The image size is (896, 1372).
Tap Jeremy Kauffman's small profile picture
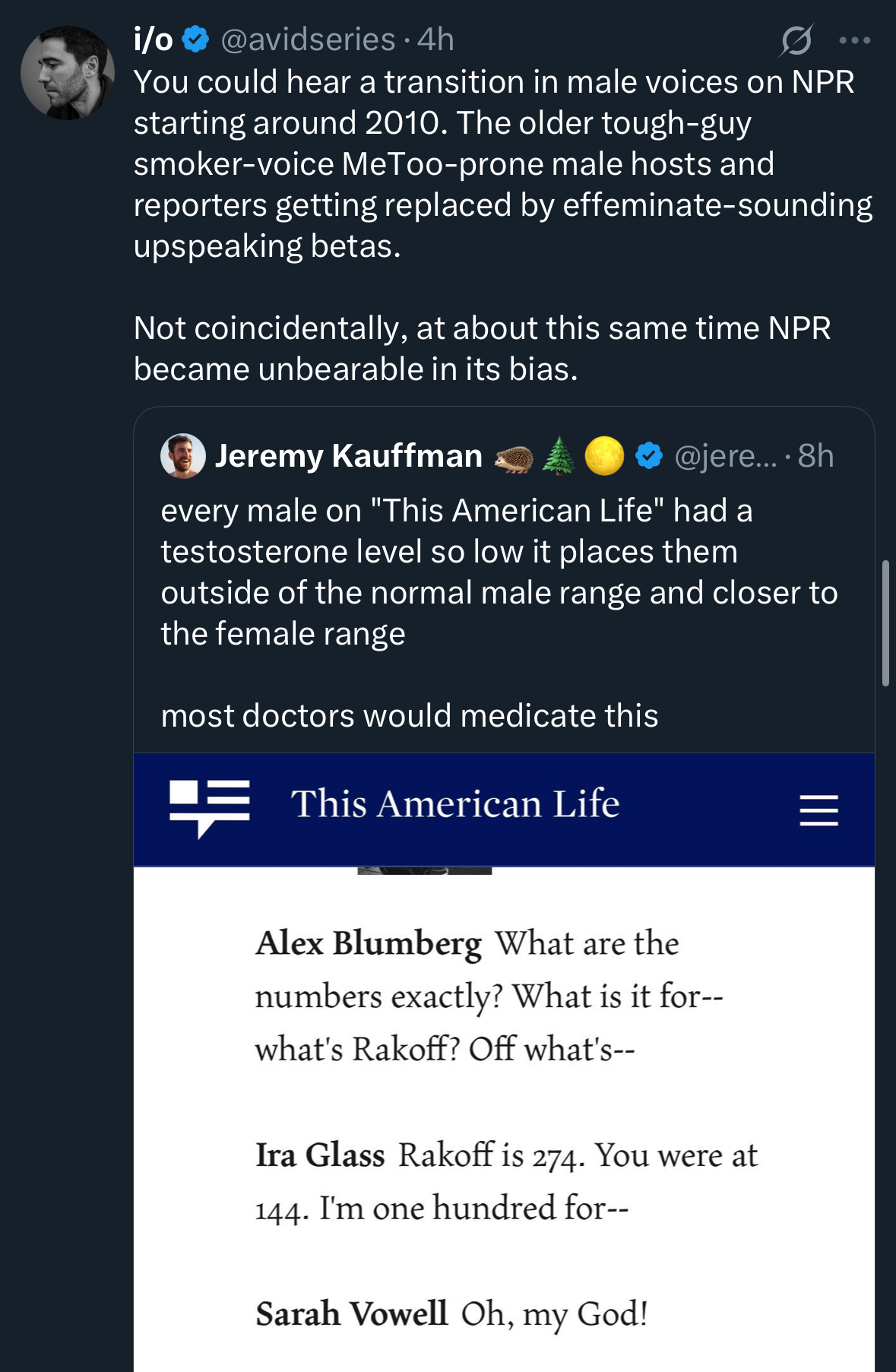182,456
